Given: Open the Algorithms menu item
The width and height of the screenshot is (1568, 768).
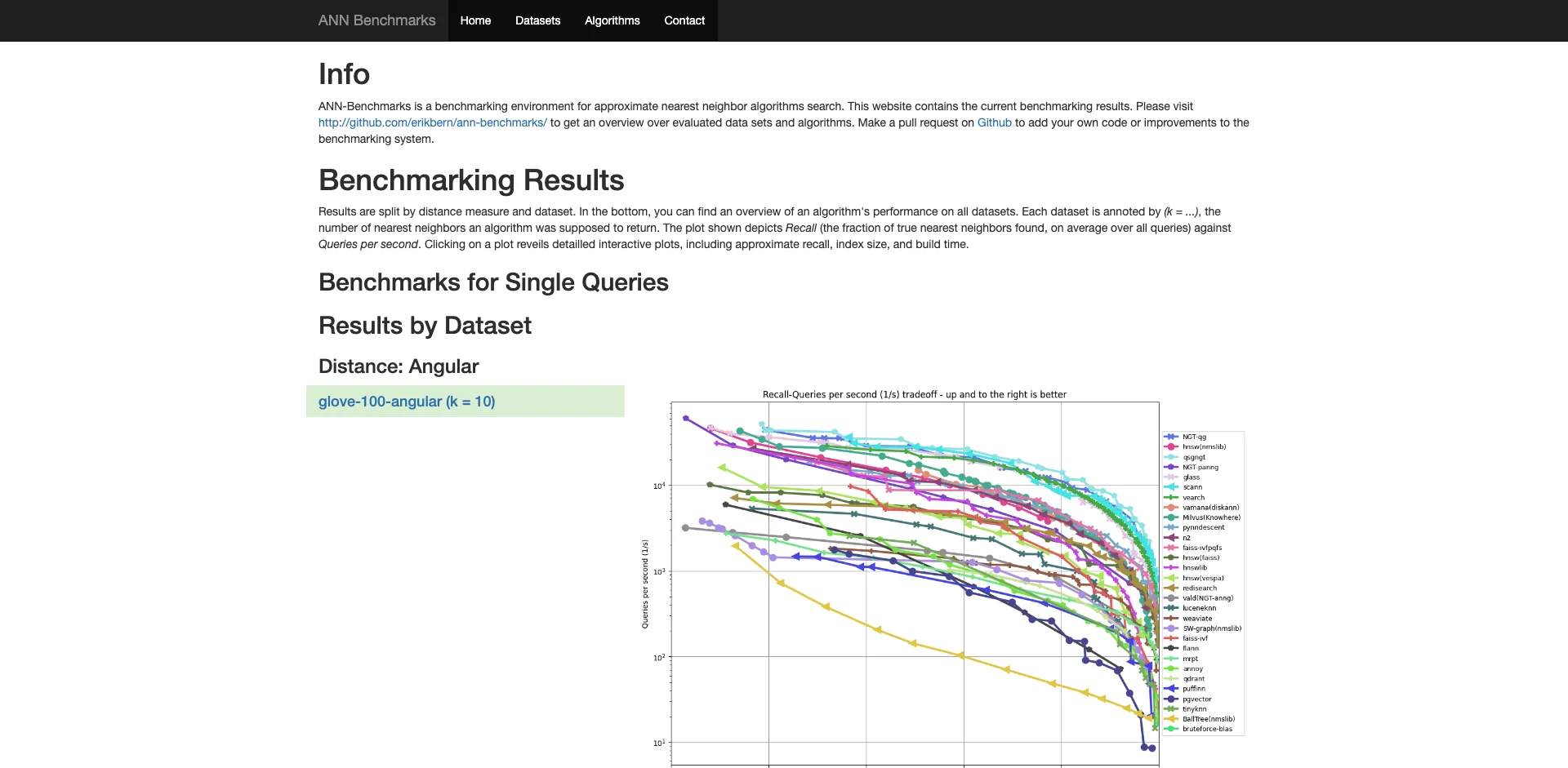Looking at the screenshot, I should pos(612,20).
